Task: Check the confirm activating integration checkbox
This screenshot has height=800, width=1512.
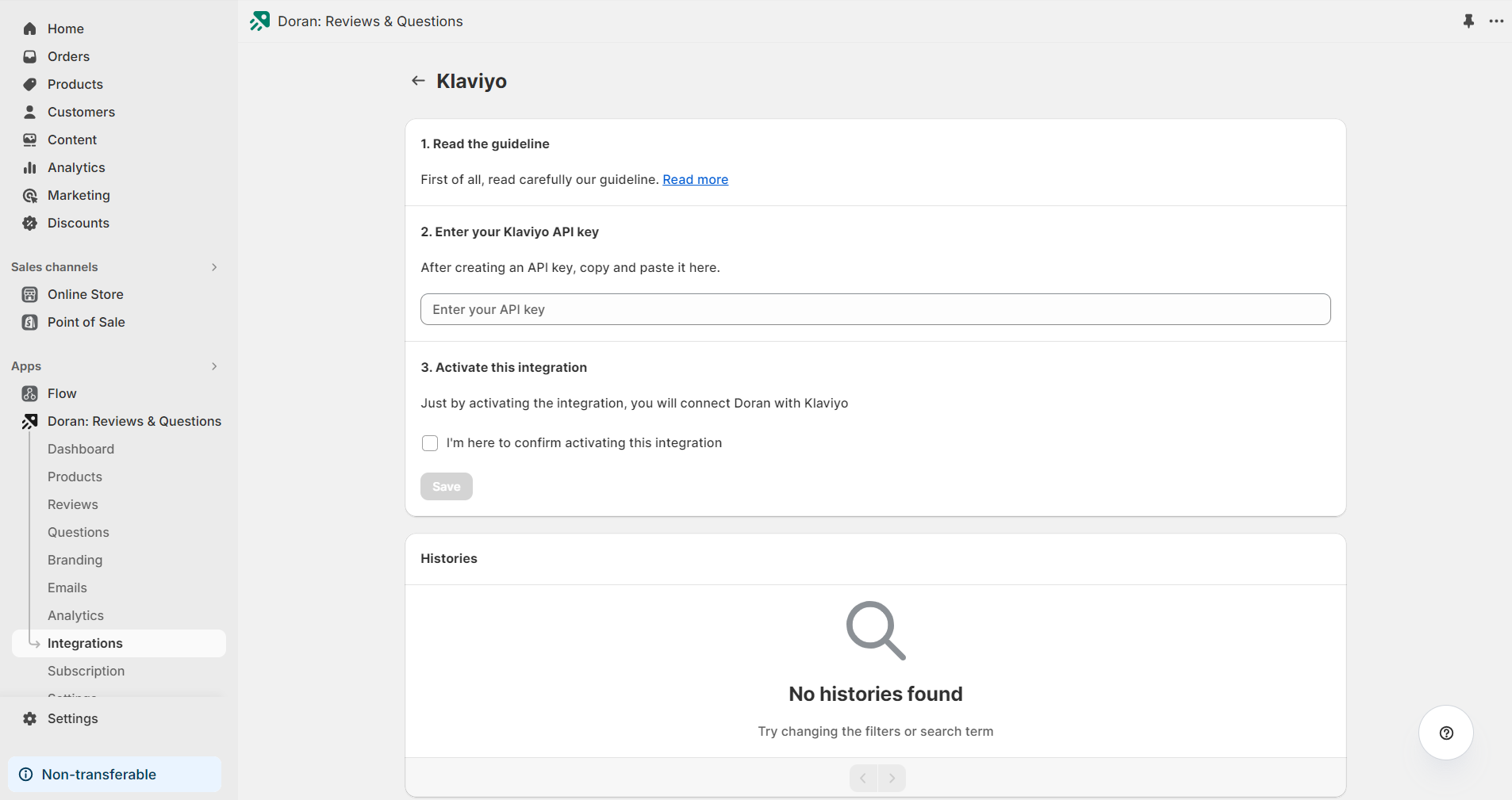Action: 430,443
